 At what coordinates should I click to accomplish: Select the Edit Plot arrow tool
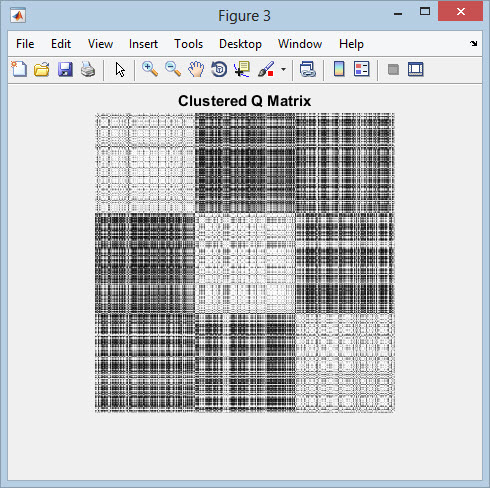(x=120, y=70)
